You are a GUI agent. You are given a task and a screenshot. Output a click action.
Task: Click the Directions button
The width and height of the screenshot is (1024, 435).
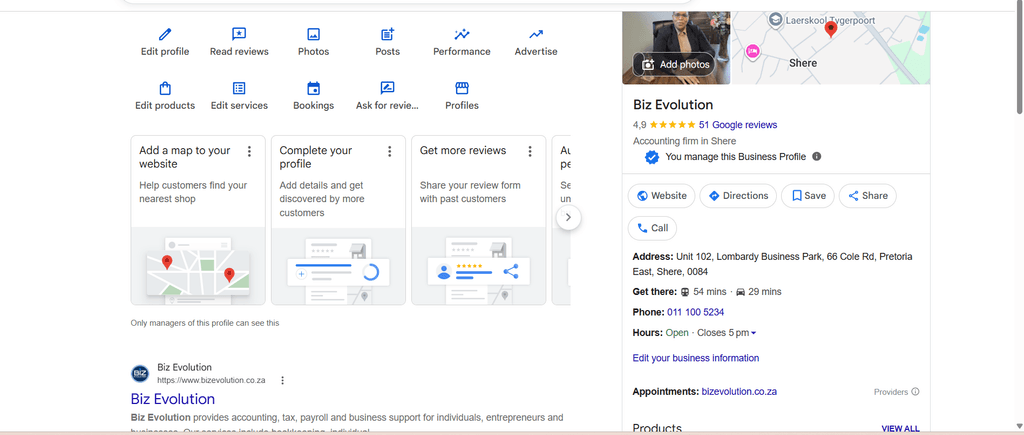tap(738, 195)
